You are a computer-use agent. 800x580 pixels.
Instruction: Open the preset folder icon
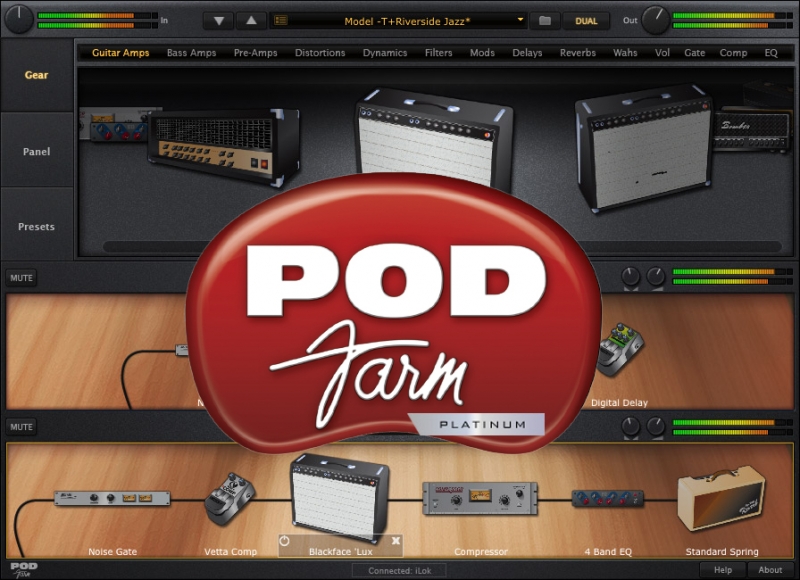545,21
